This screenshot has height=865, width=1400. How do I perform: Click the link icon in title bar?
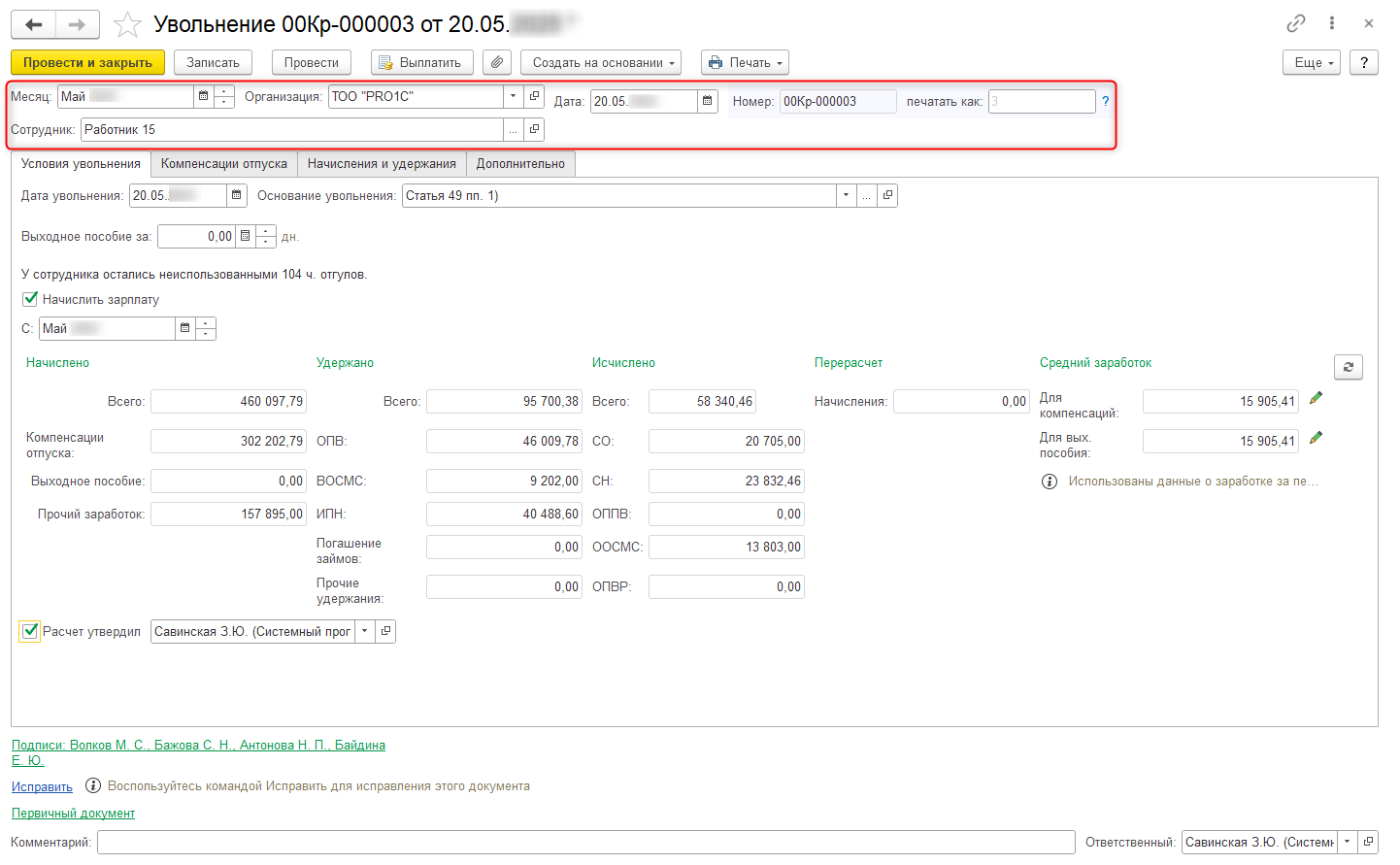[x=1295, y=23]
